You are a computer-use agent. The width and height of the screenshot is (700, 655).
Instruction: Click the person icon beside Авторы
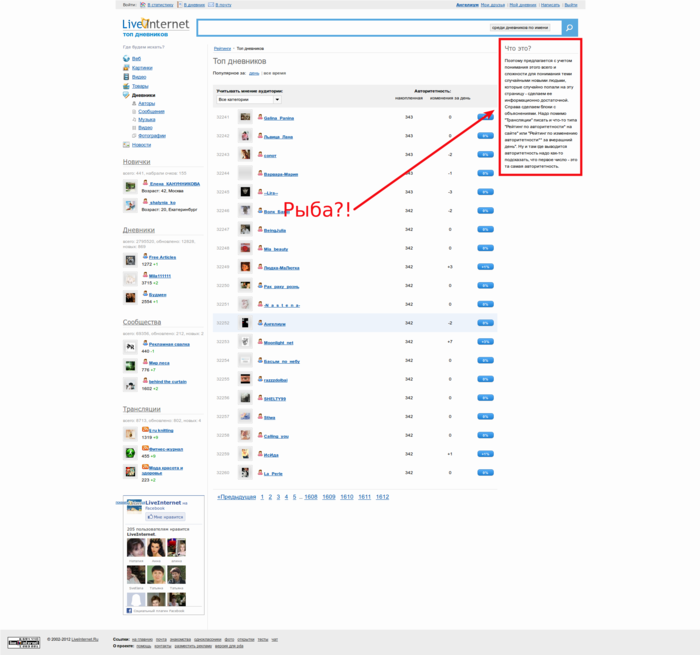(x=134, y=103)
